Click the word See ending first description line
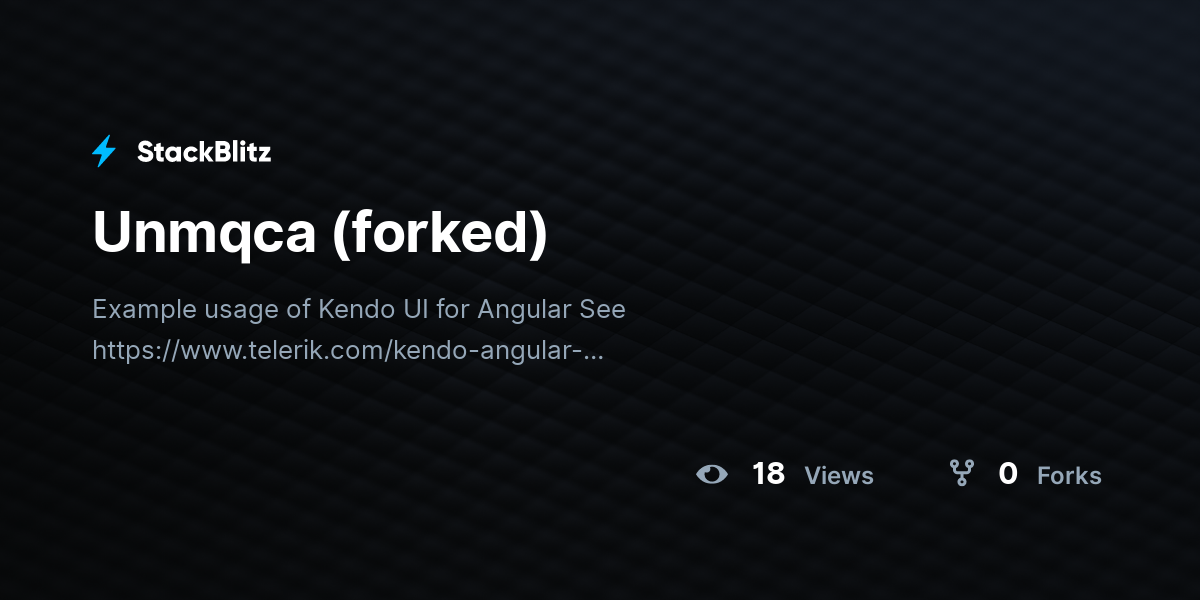1200x600 pixels. pyautogui.click(x=603, y=310)
